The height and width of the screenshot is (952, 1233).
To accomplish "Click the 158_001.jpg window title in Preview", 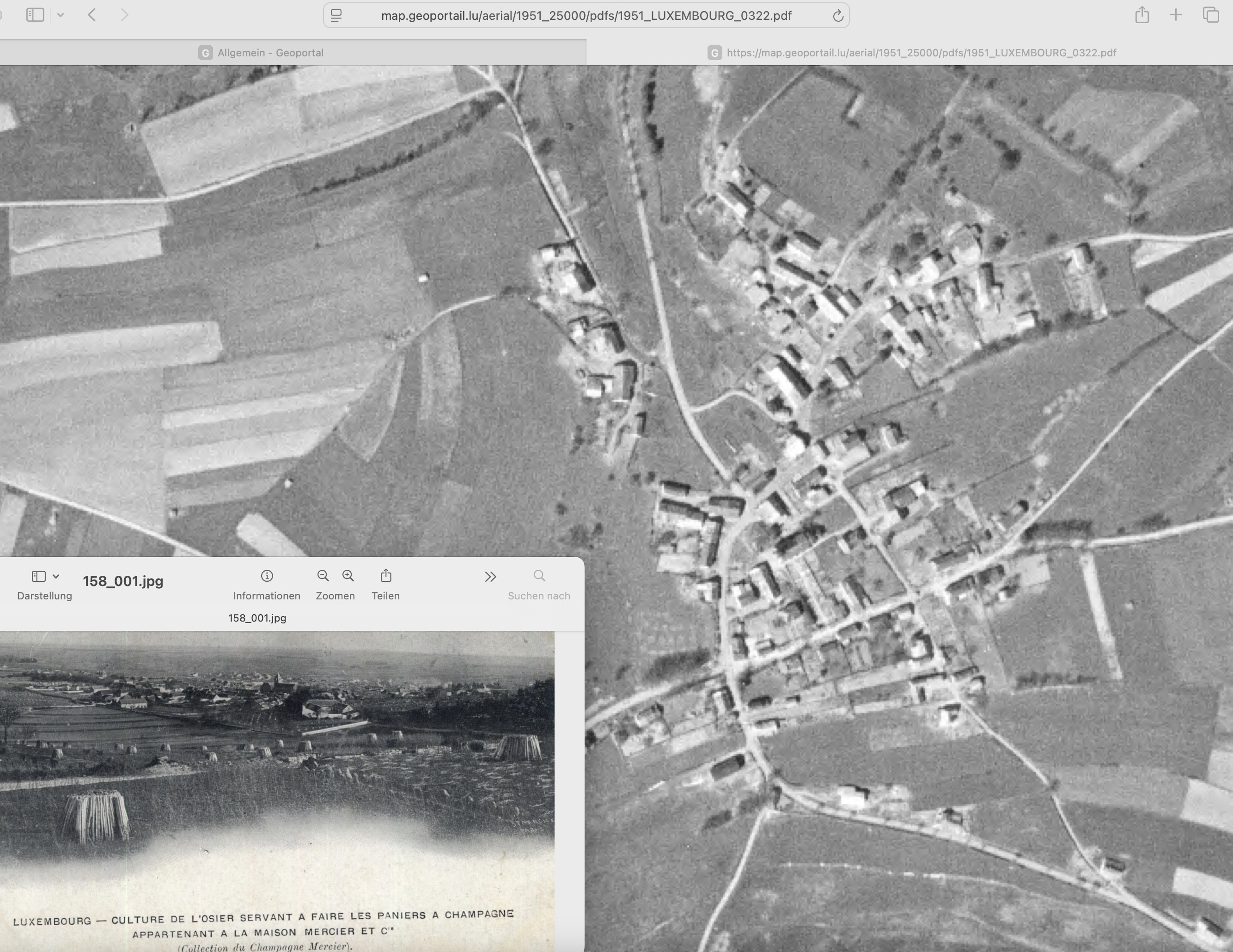I will click(x=123, y=581).
